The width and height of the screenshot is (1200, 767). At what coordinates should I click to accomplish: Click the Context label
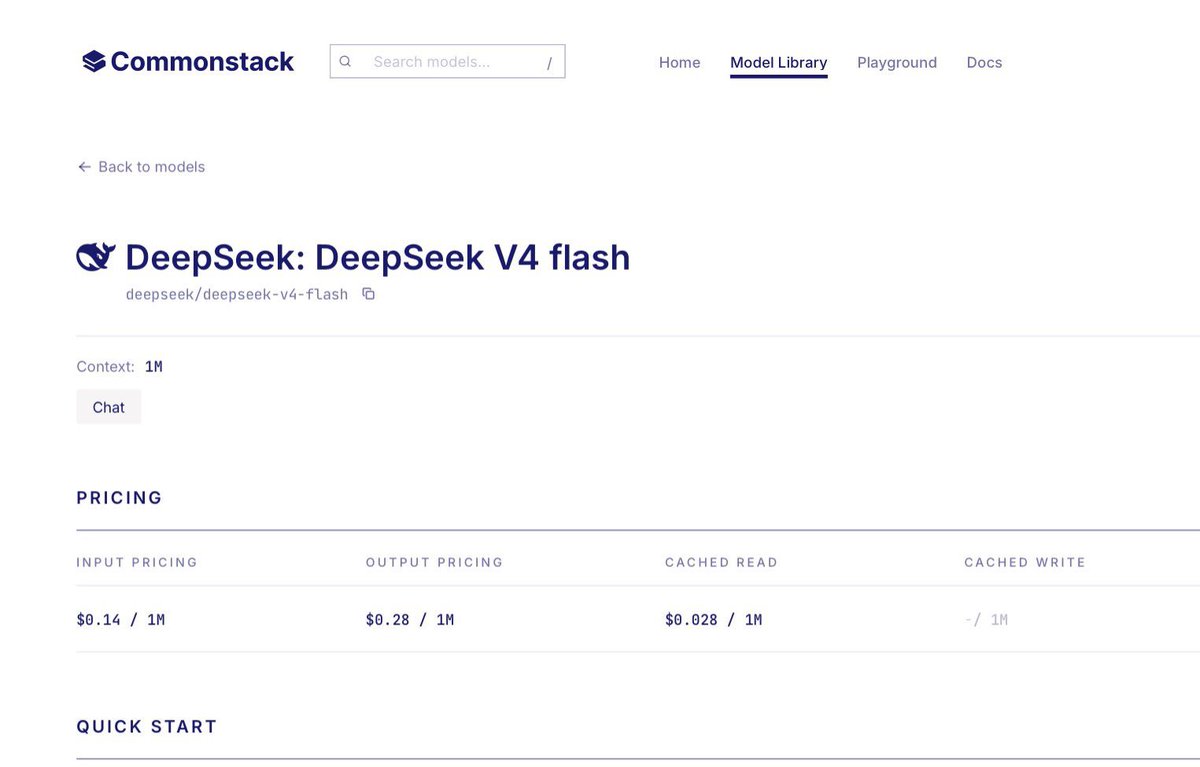click(x=106, y=367)
